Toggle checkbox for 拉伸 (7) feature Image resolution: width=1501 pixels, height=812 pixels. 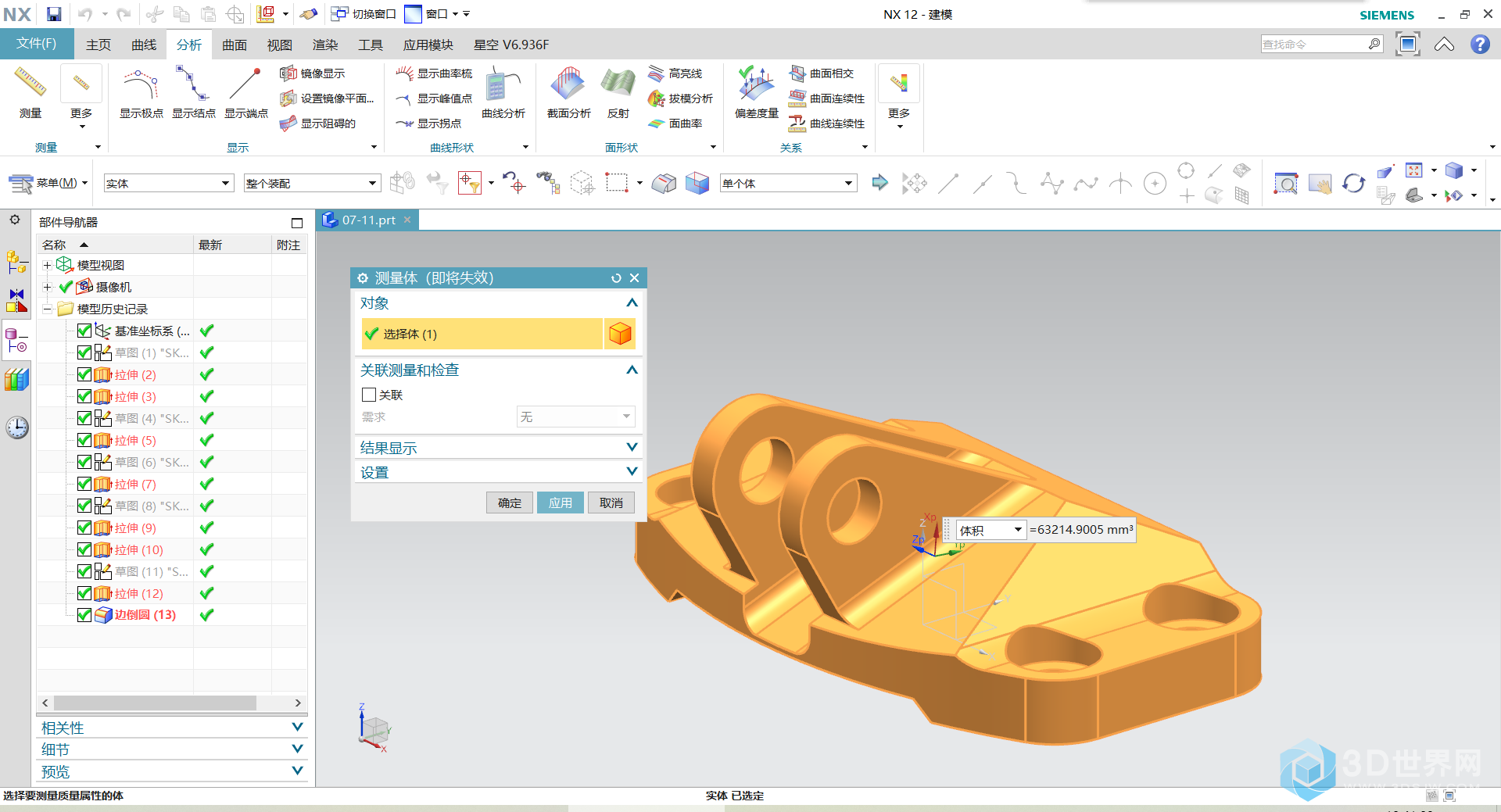pos(84,484)
